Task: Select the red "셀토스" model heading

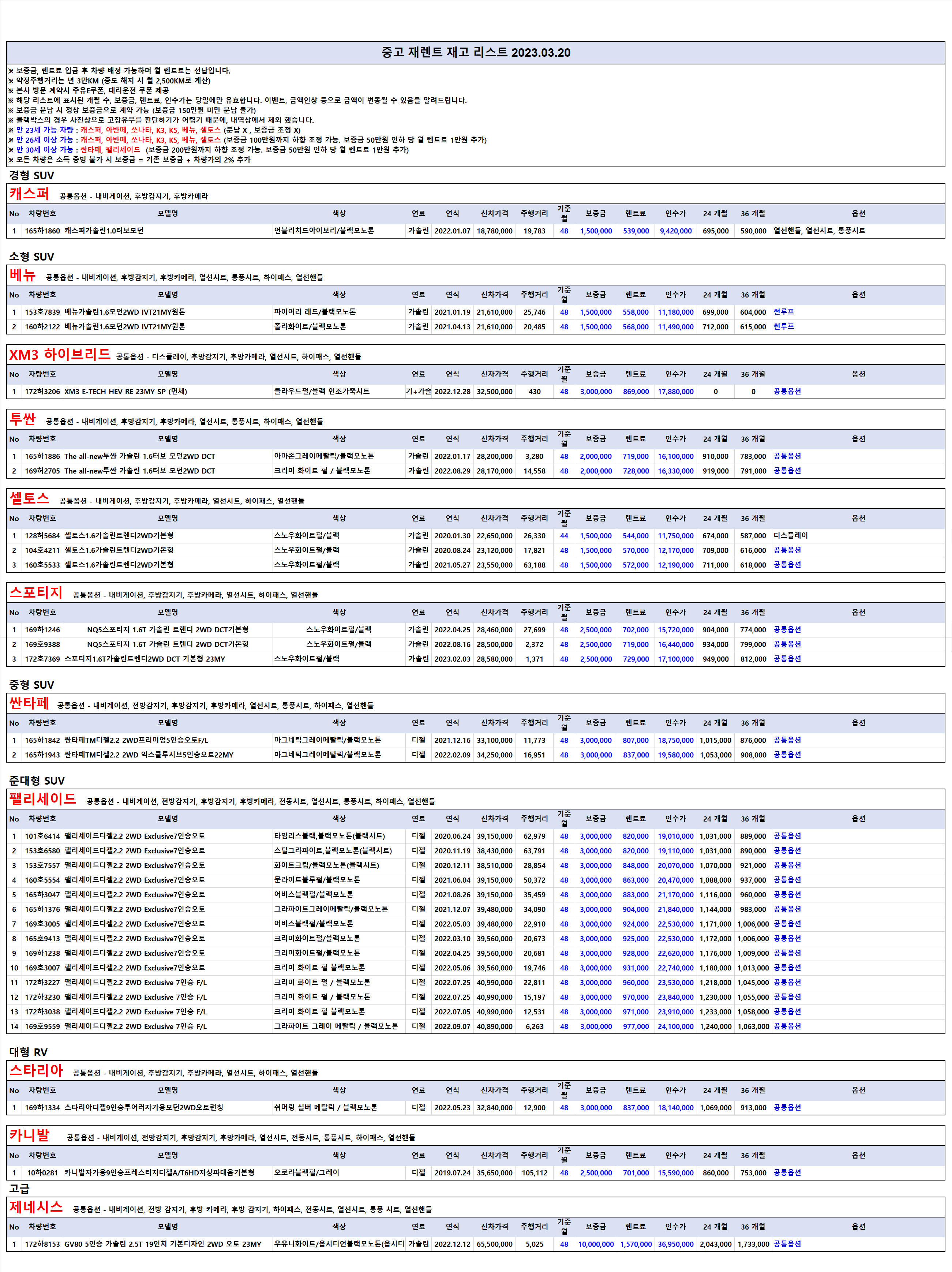Action: 29,498
